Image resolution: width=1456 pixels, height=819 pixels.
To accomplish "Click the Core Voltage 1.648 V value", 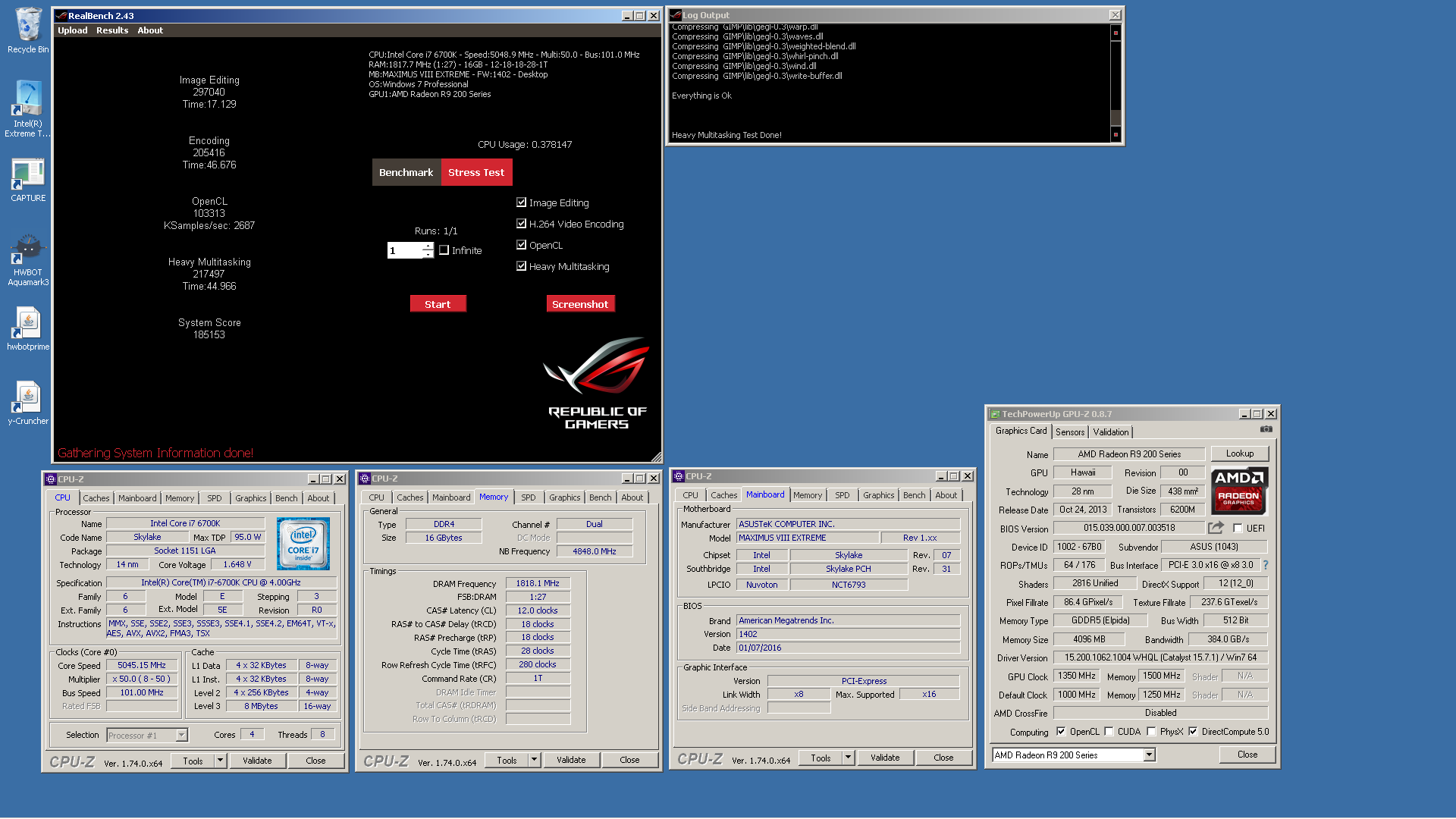I will (237, 564).
